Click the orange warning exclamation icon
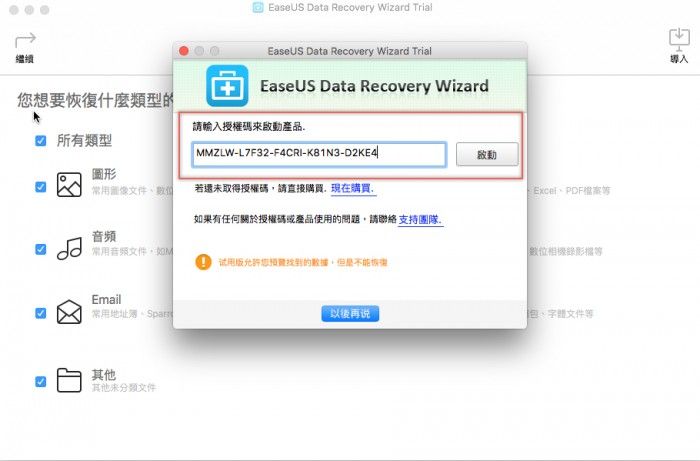 (x=203, y=262)
